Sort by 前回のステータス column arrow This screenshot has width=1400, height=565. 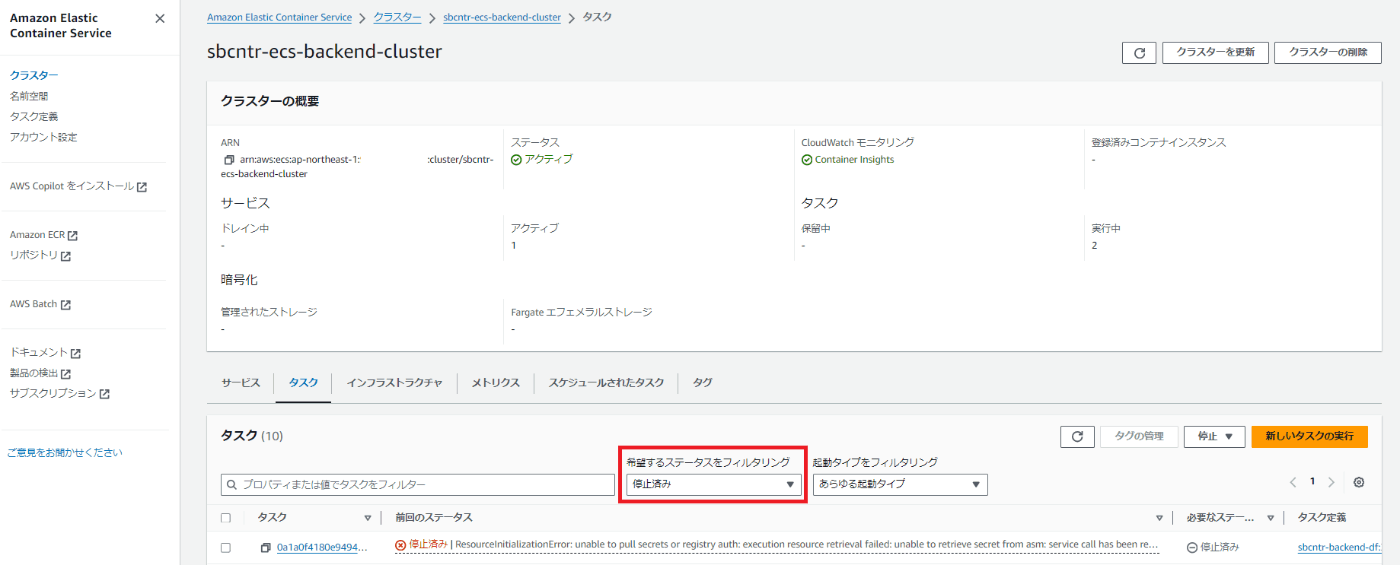(1160, 518)
